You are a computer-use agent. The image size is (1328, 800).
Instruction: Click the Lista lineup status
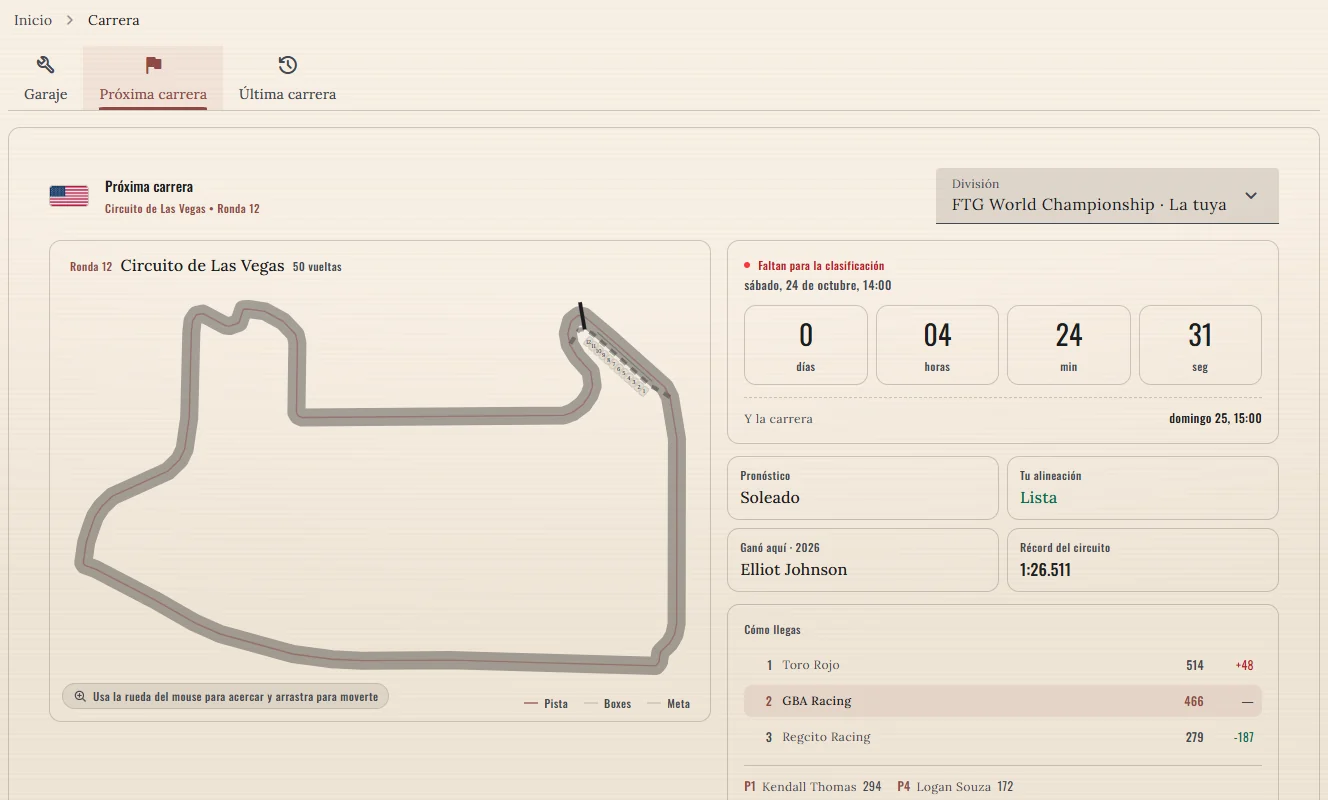tap(1038, 497)
